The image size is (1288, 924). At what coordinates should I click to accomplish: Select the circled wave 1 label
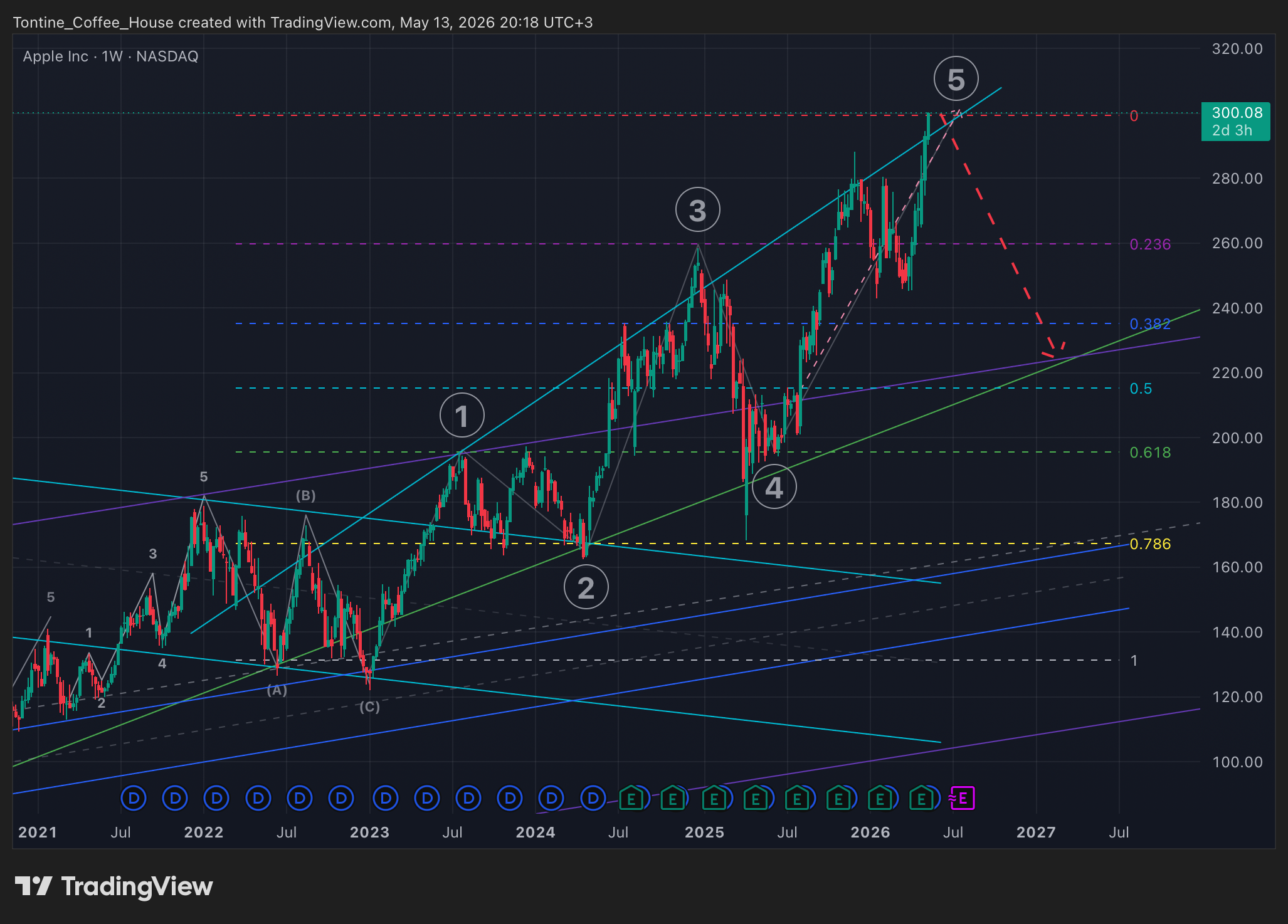462,416
